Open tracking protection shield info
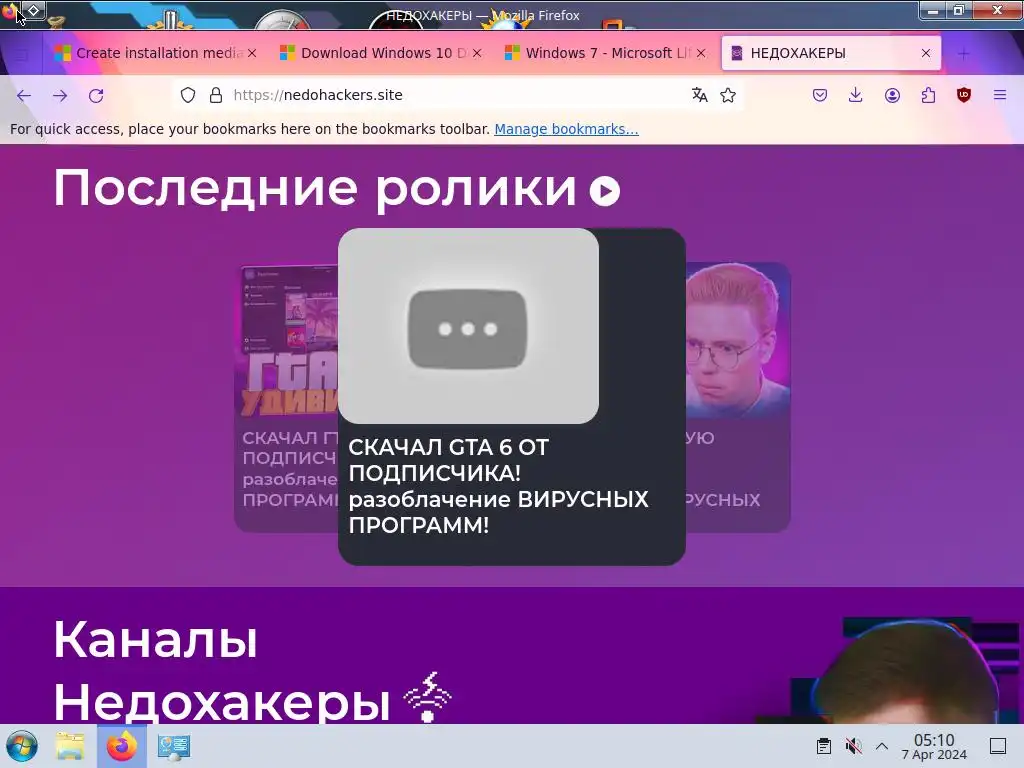This screenshot has width=1024, height=768. pyautogui.click(x=188, y=95)
